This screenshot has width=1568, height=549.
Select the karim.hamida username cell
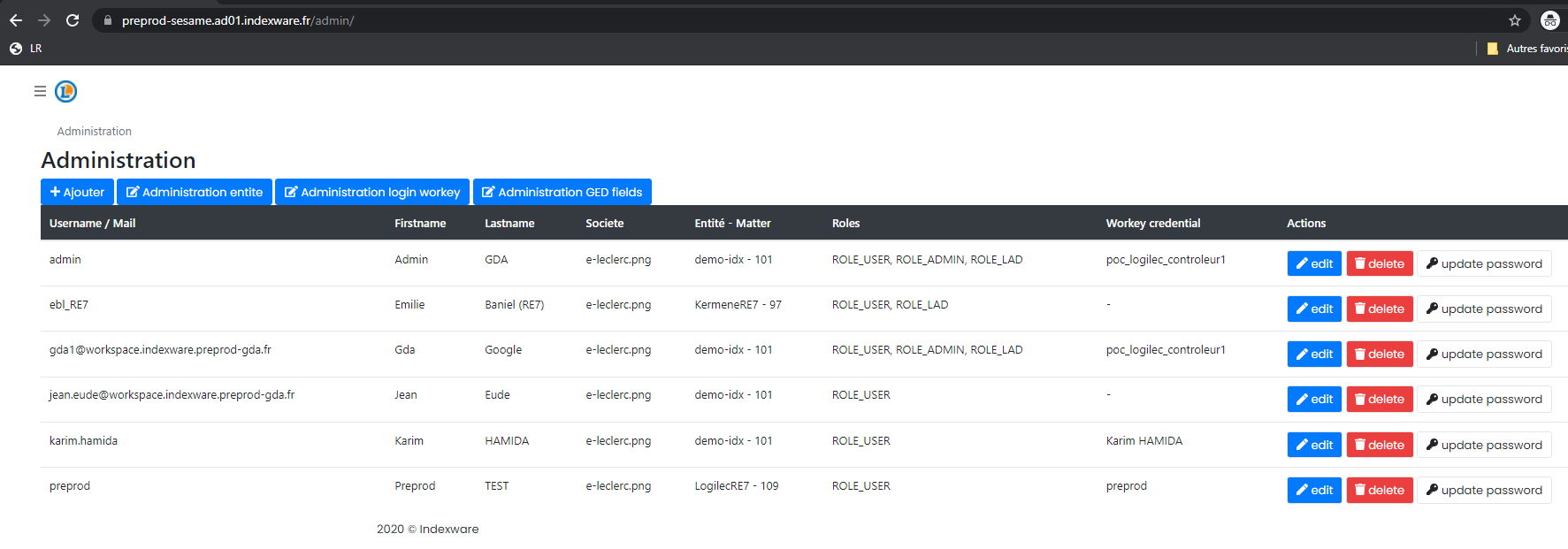83,440
